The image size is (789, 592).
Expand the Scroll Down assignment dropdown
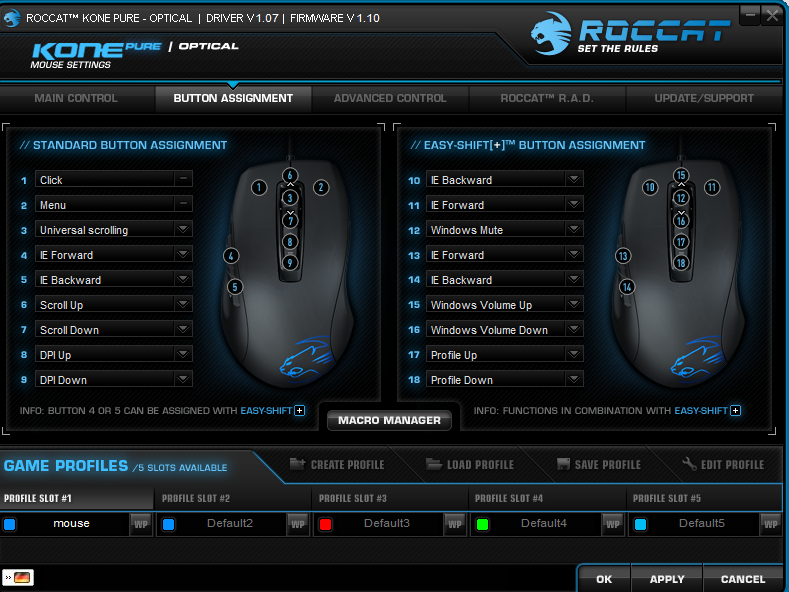[x=183, y=329]
